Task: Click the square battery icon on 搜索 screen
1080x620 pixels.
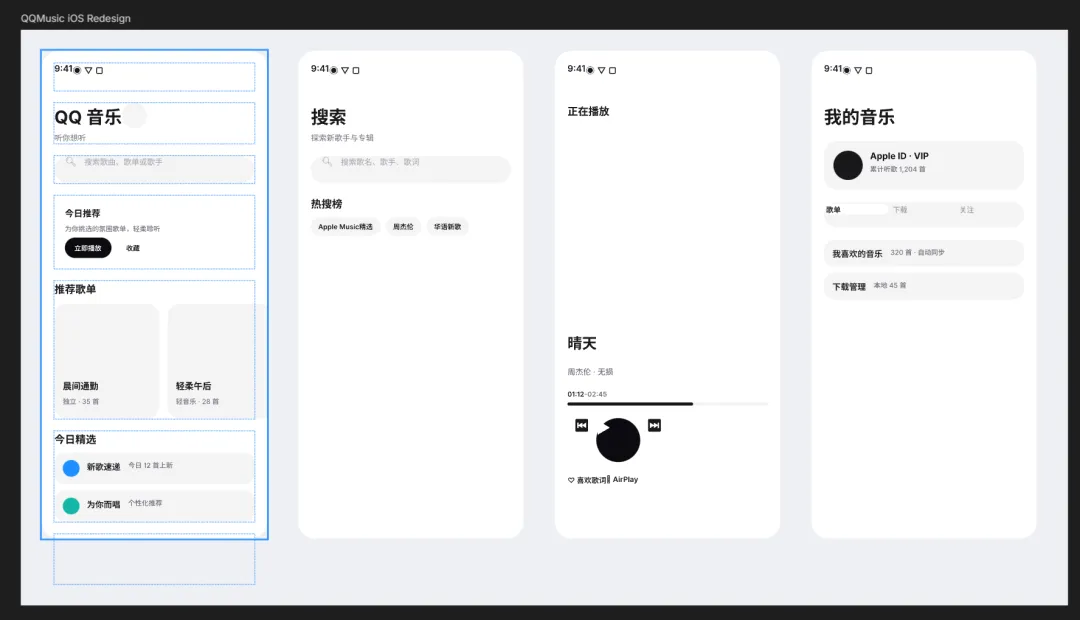Action: pyautogui.click(x=356, y=70)
